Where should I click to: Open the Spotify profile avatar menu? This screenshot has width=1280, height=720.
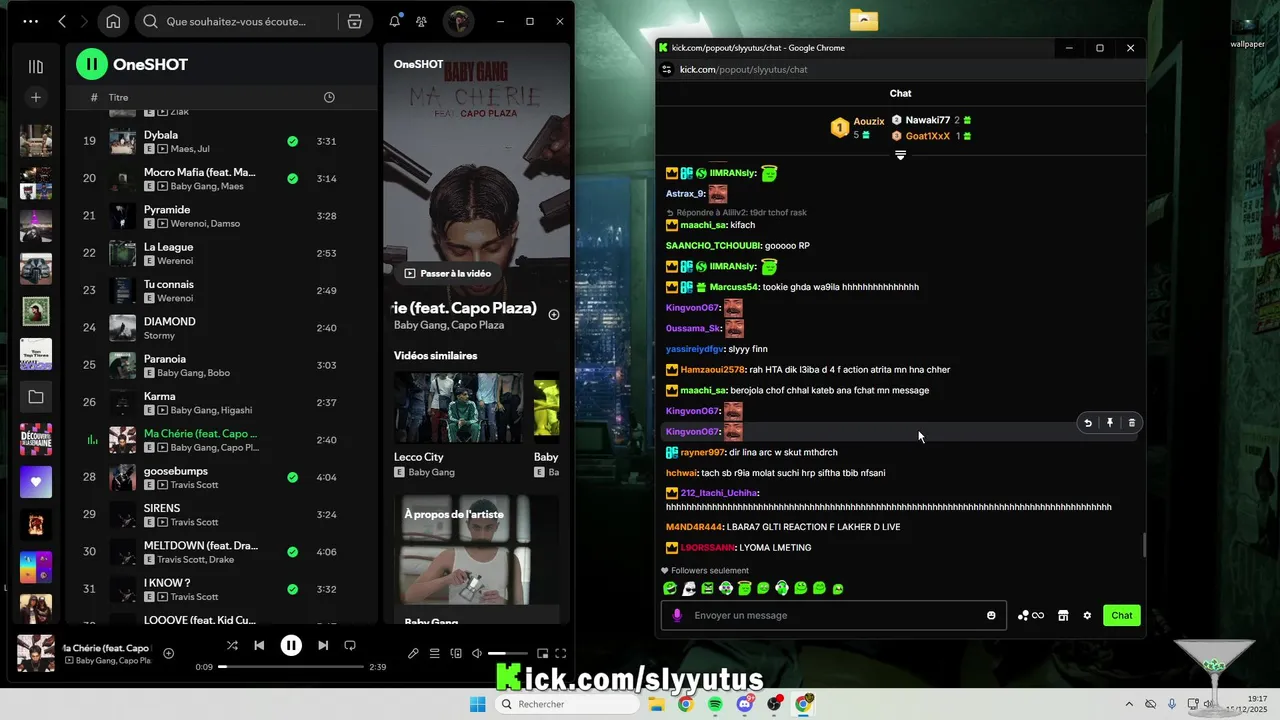(x=458, y=21)
